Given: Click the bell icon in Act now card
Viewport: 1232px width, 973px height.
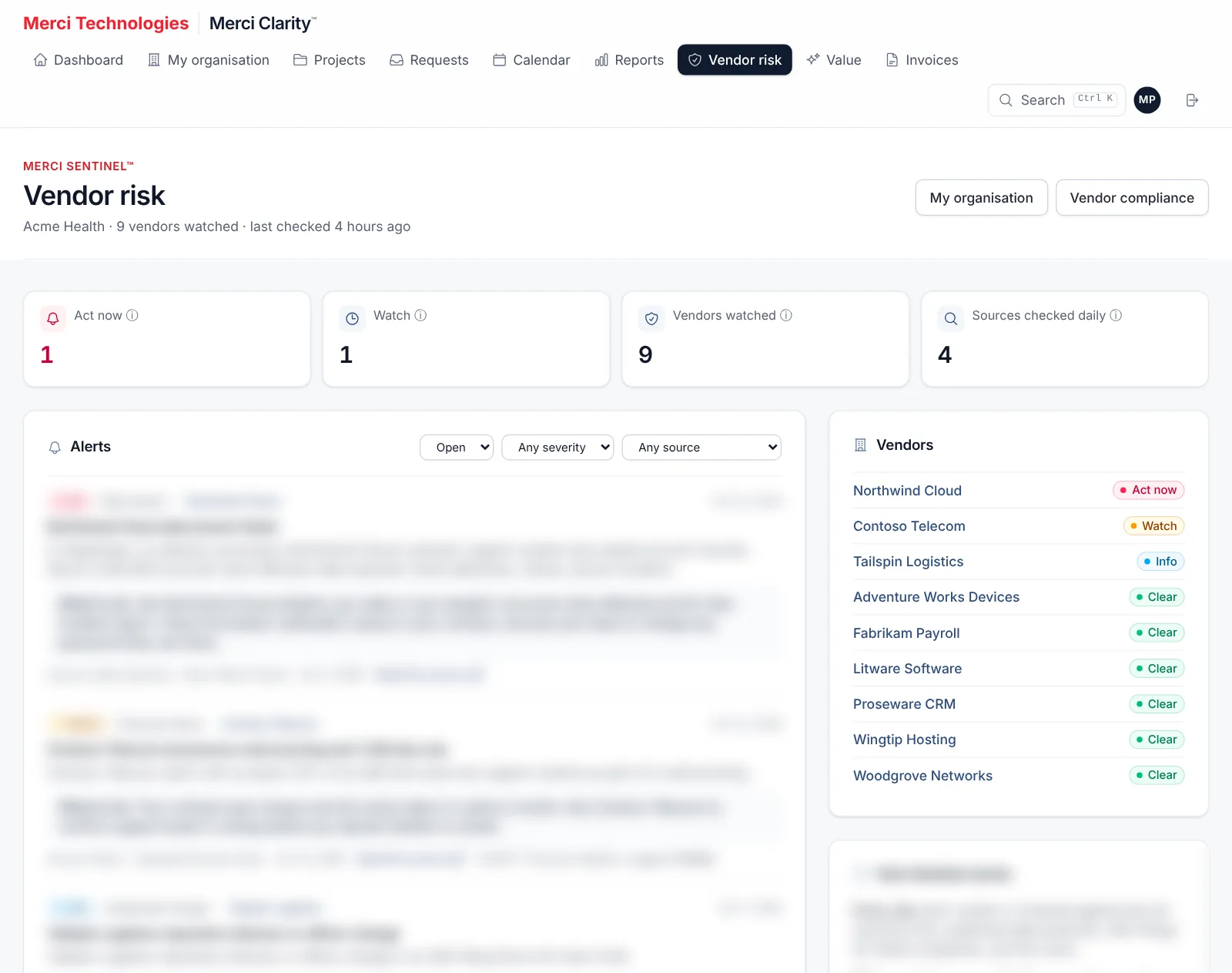Looking at the screenshot, I should [53, 318].
